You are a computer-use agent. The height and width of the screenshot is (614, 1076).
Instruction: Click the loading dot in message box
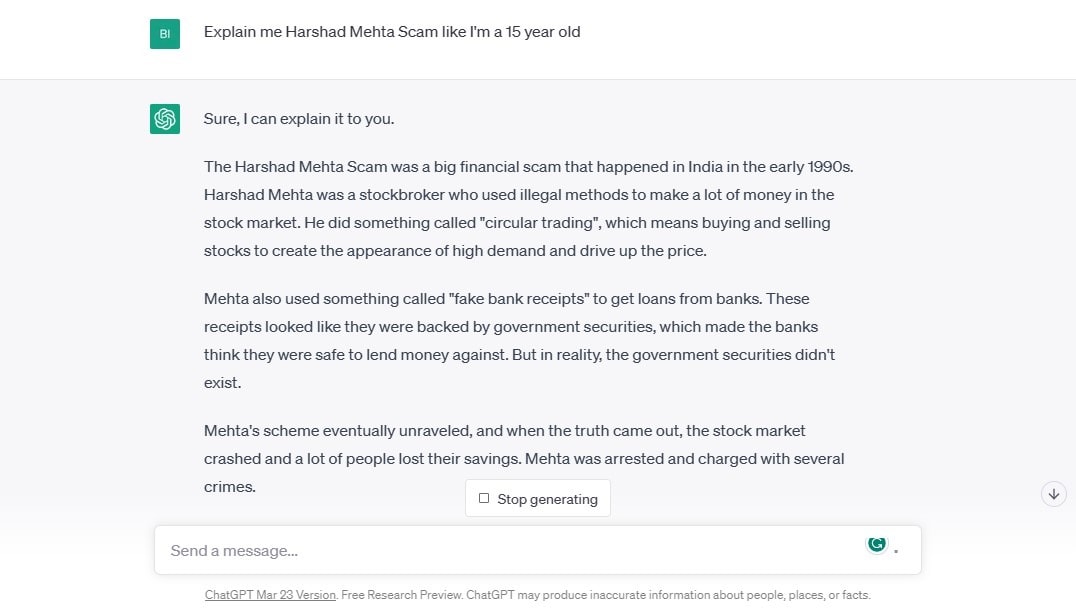click(x=896, y=551)
